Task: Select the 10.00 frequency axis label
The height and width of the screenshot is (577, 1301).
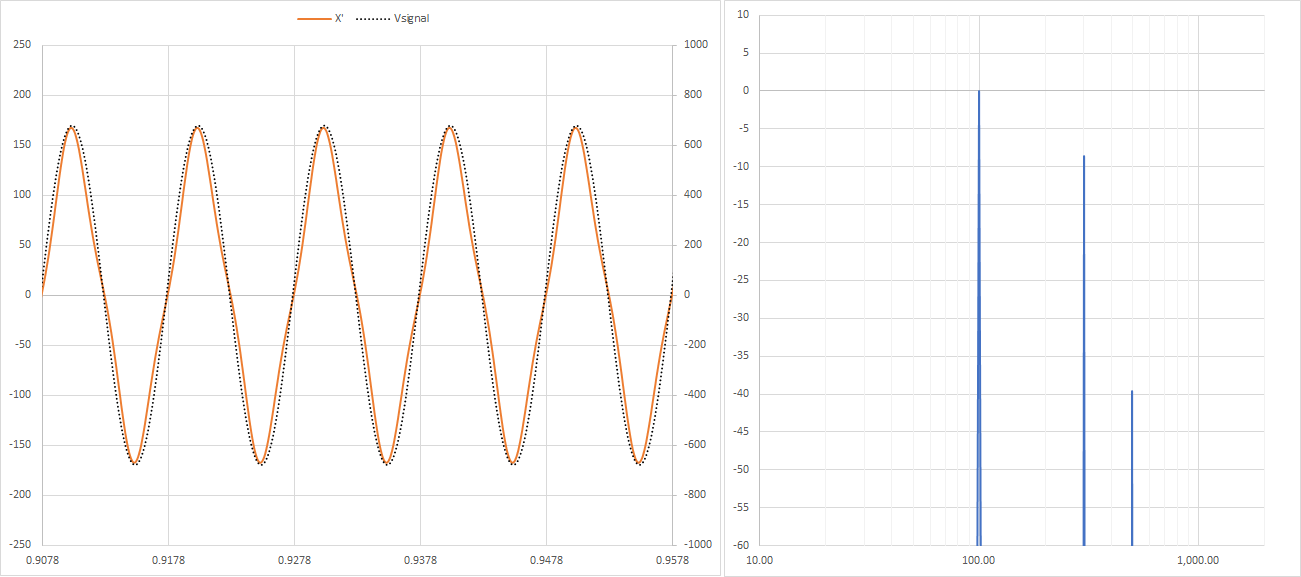Action: click(760, 561)
